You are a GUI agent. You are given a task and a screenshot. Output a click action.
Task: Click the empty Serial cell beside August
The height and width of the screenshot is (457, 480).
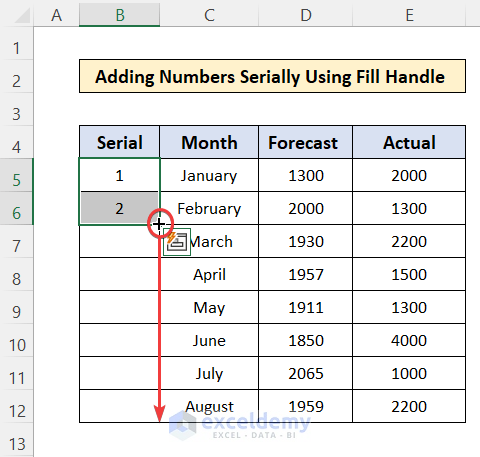pos(119,406)
